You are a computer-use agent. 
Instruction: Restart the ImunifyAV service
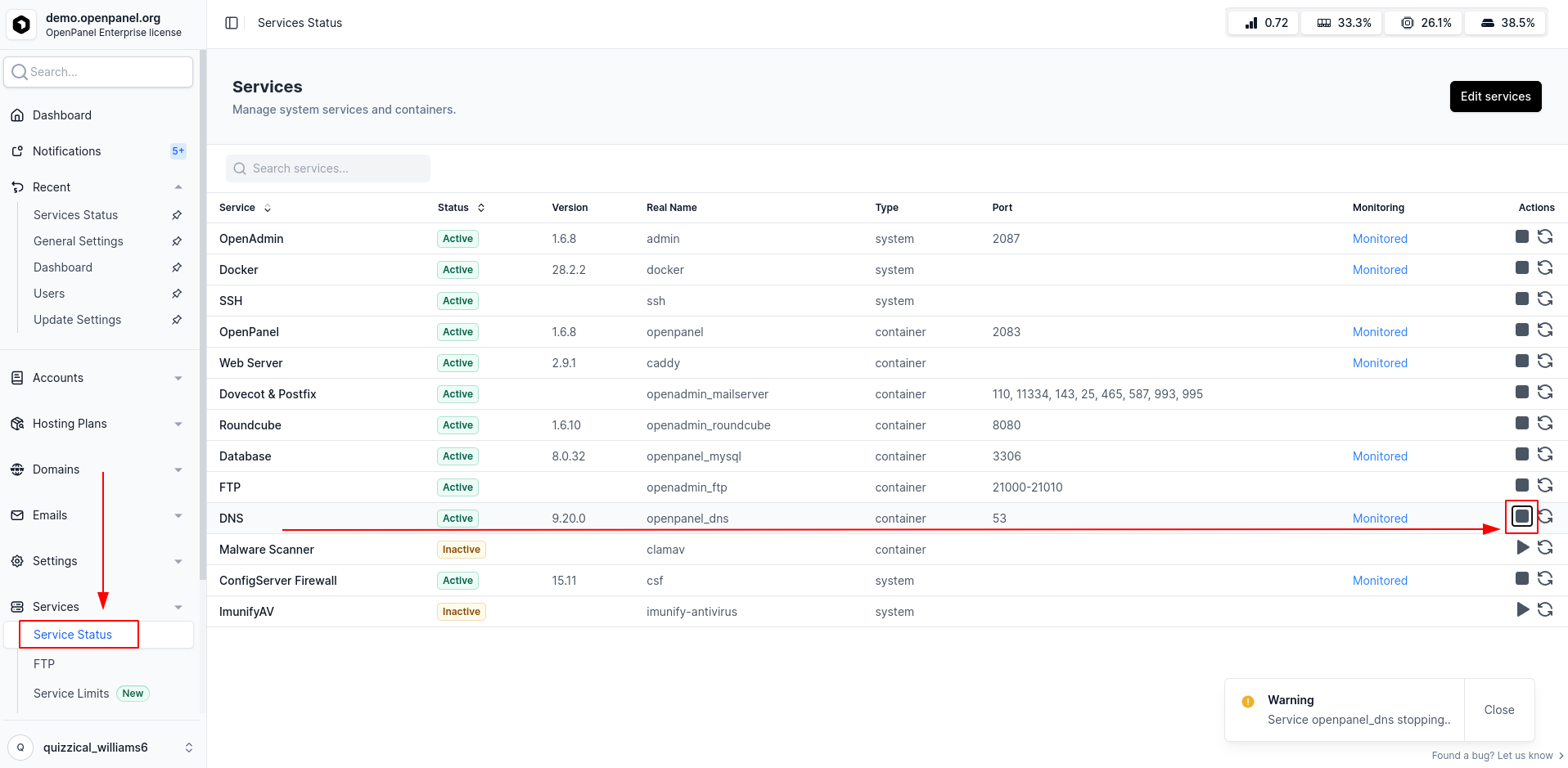click(x=1545, y=610)
